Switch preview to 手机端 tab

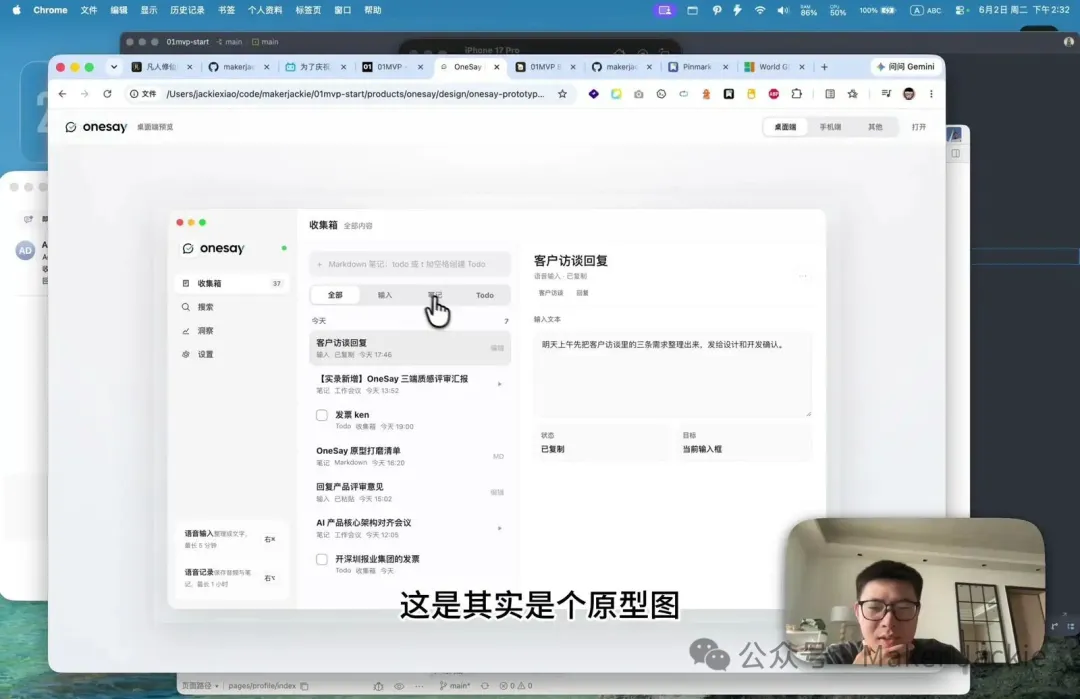830,127
